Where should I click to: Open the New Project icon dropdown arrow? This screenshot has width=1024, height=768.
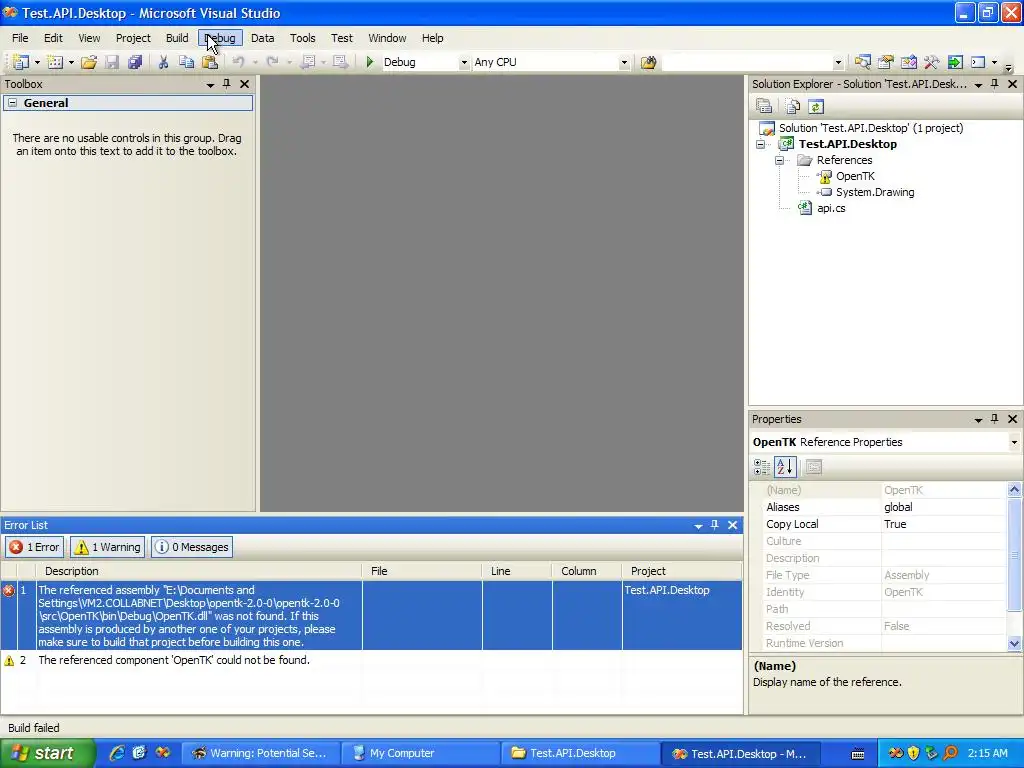point(37,63)
